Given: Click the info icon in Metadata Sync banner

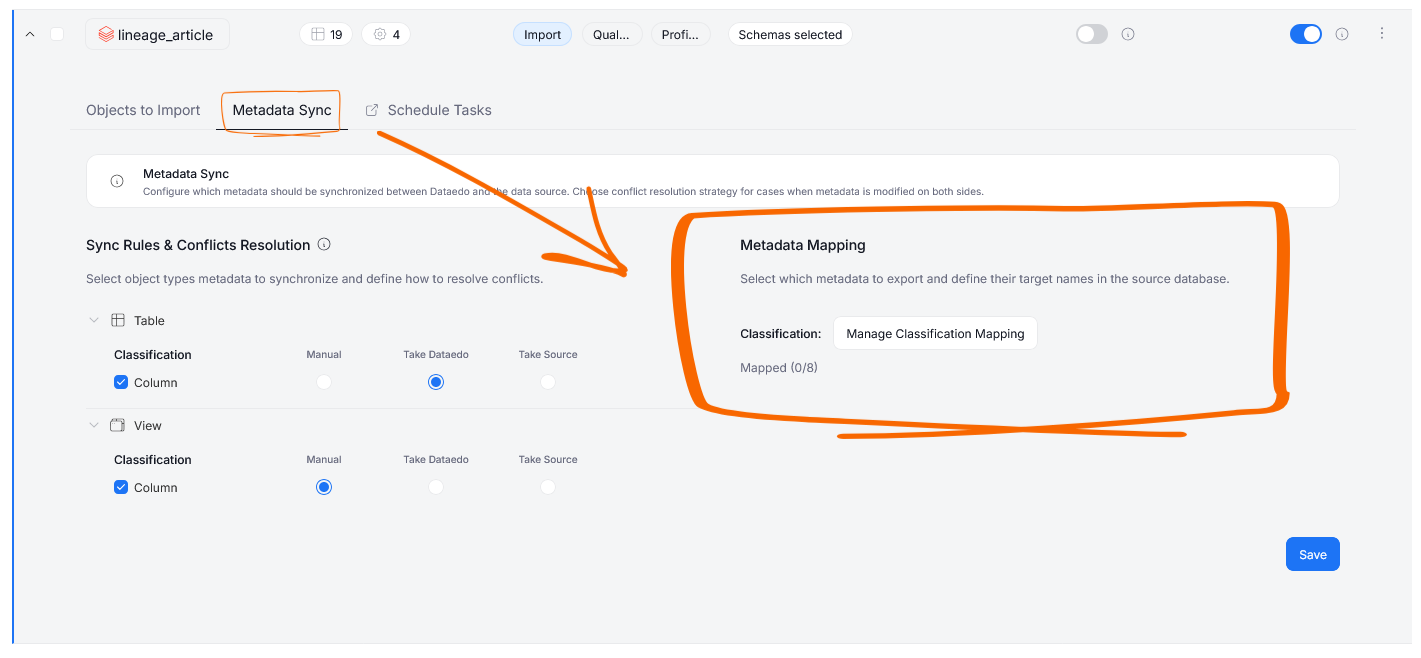Looking at the screenshot, I should (x=117, y=181).
